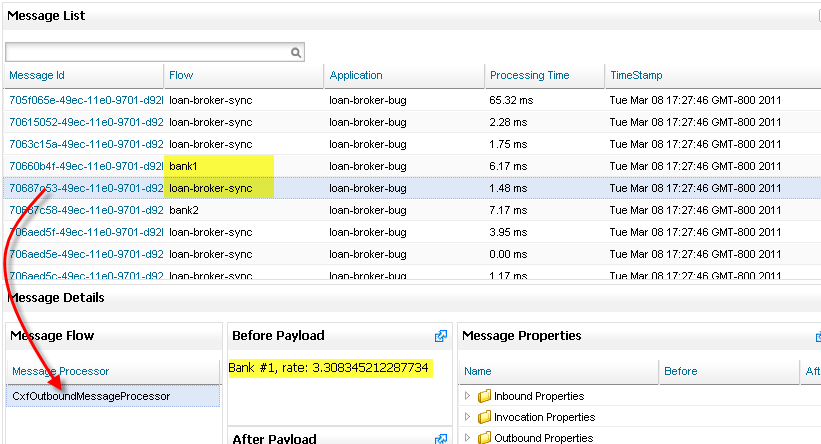Image resolution: width=821 pixels, height=444 pixels.
Task: Sort by Flow column header
Action: pyautogui.click(x=181, y=75)
